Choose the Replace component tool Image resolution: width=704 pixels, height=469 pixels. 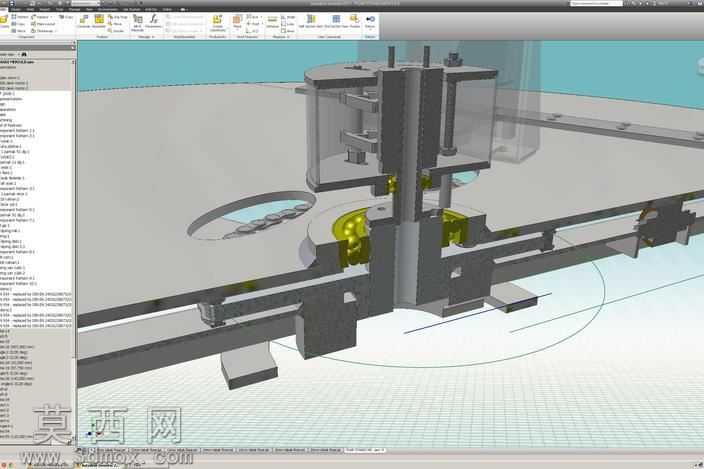40,17
